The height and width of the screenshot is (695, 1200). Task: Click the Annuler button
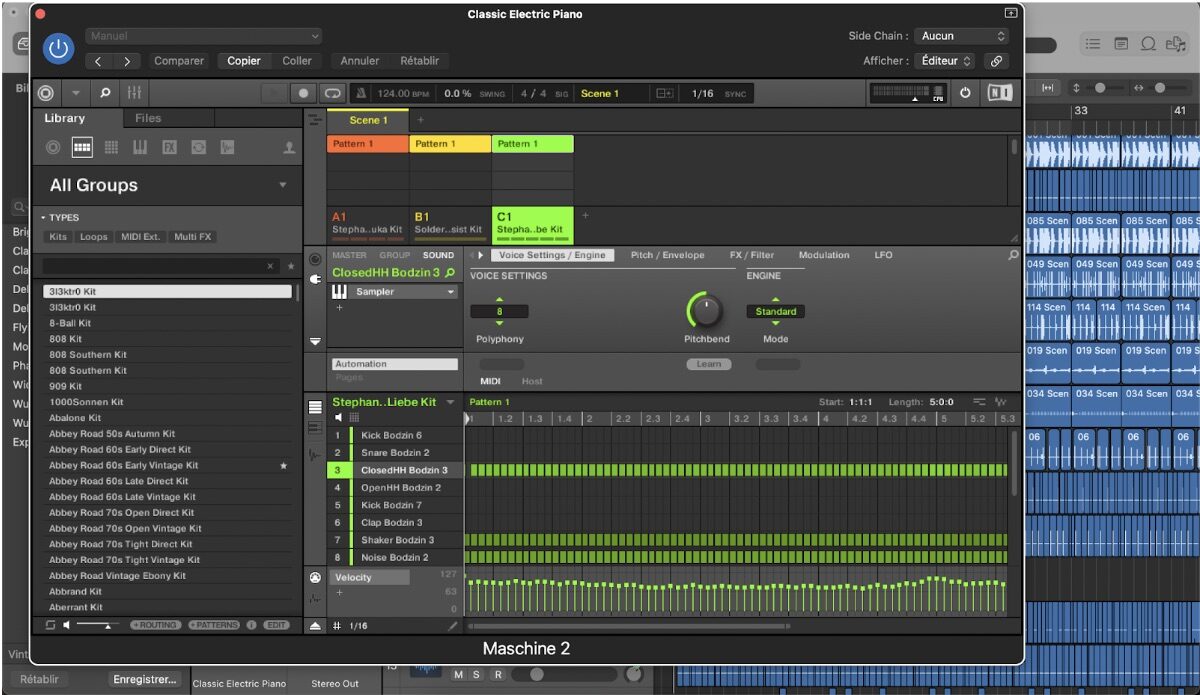pyautogui.click(x=360, y=61)
